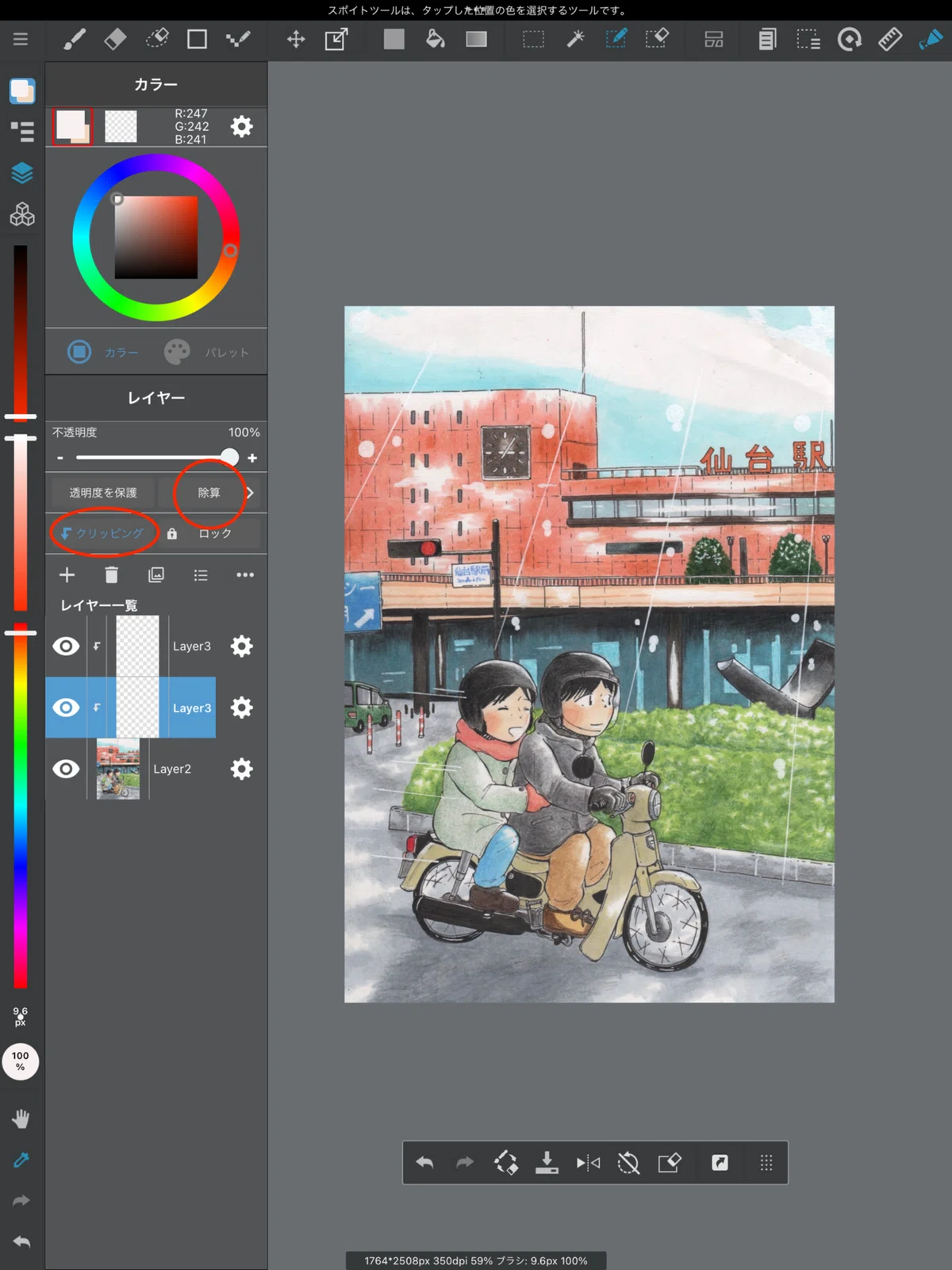Tap the 100% brush opacity circle
The image size is (952, 1270).
21,1061
